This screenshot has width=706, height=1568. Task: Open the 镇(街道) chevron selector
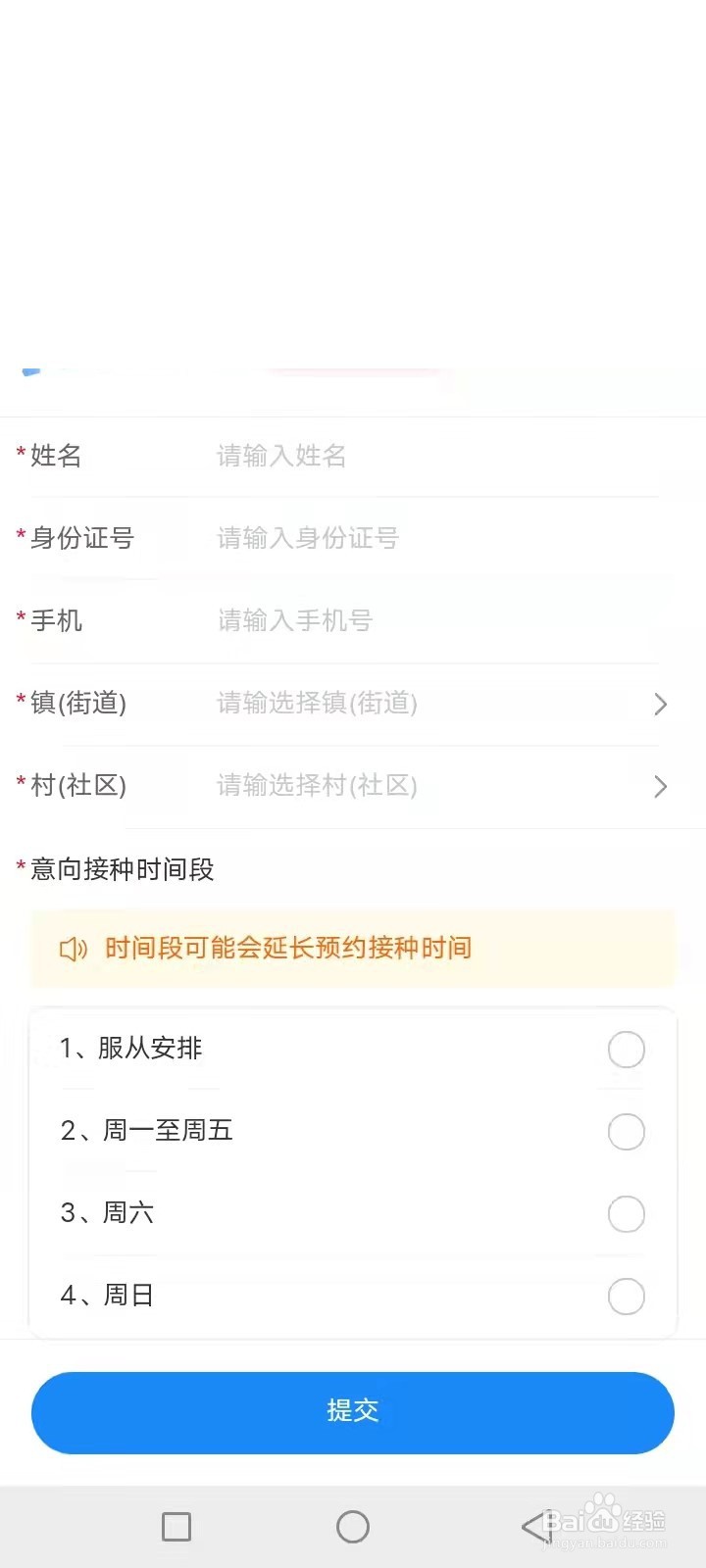point(661,704)
